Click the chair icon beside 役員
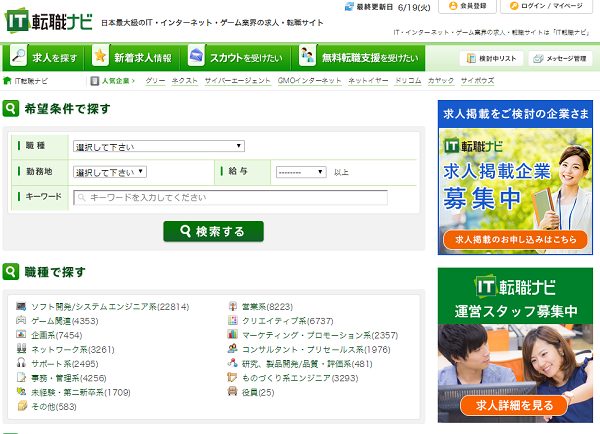The image size is (600, 434). pyautogui.click(x=233, y=393)
